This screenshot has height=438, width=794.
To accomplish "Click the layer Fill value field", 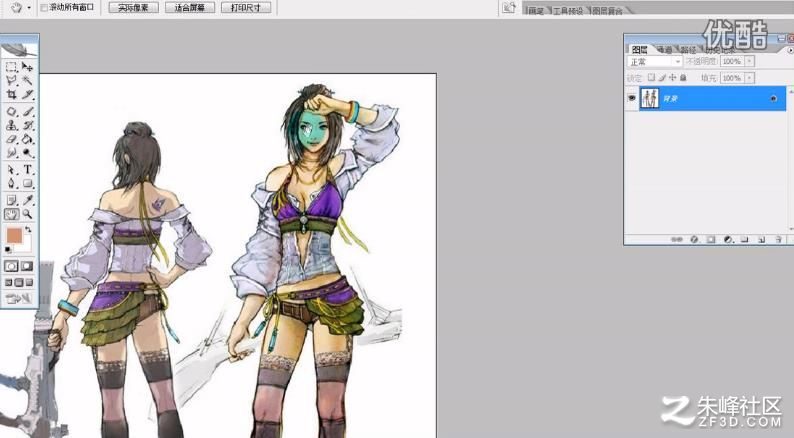I will coord(731,78).
